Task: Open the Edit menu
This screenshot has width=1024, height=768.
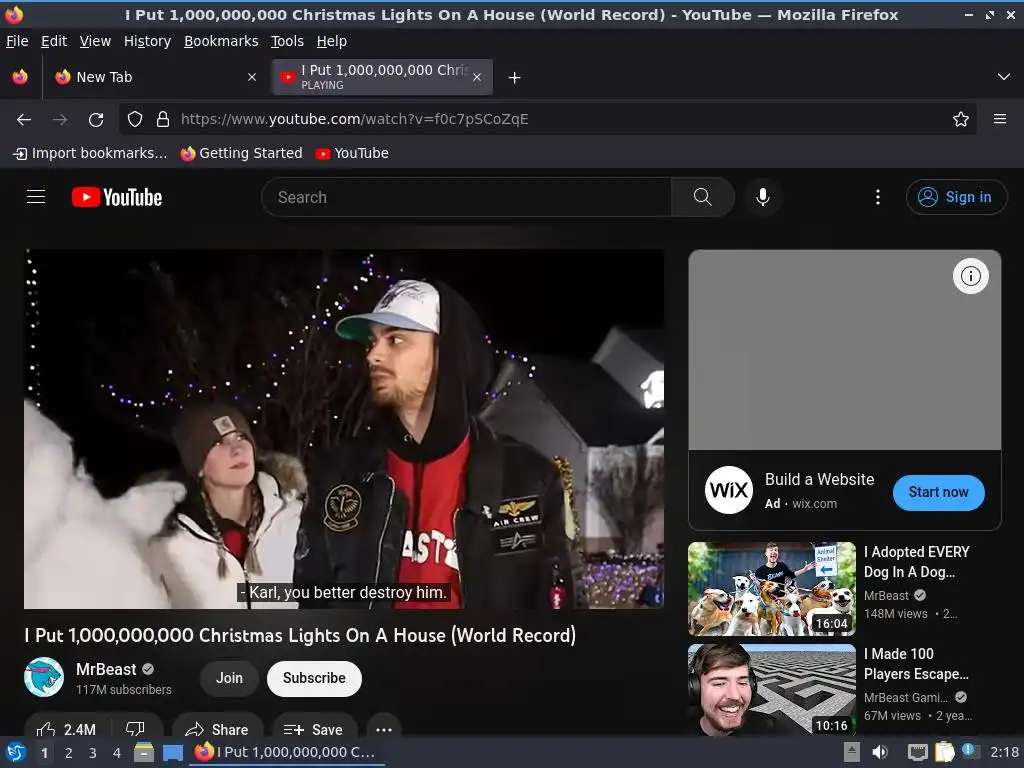Action: [x=54, y=41]
